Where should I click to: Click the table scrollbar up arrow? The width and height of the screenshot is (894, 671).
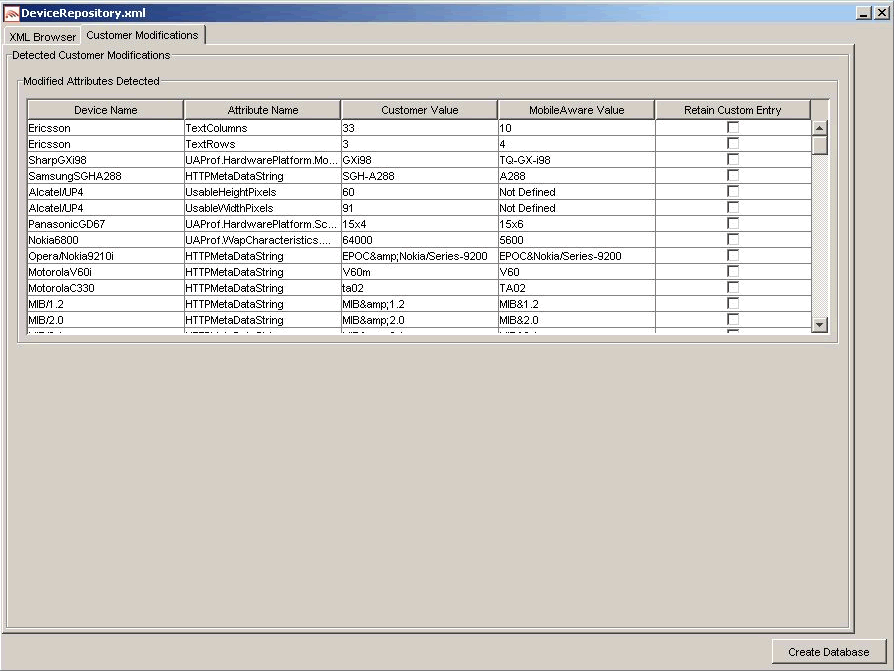(x=819, y=128)
